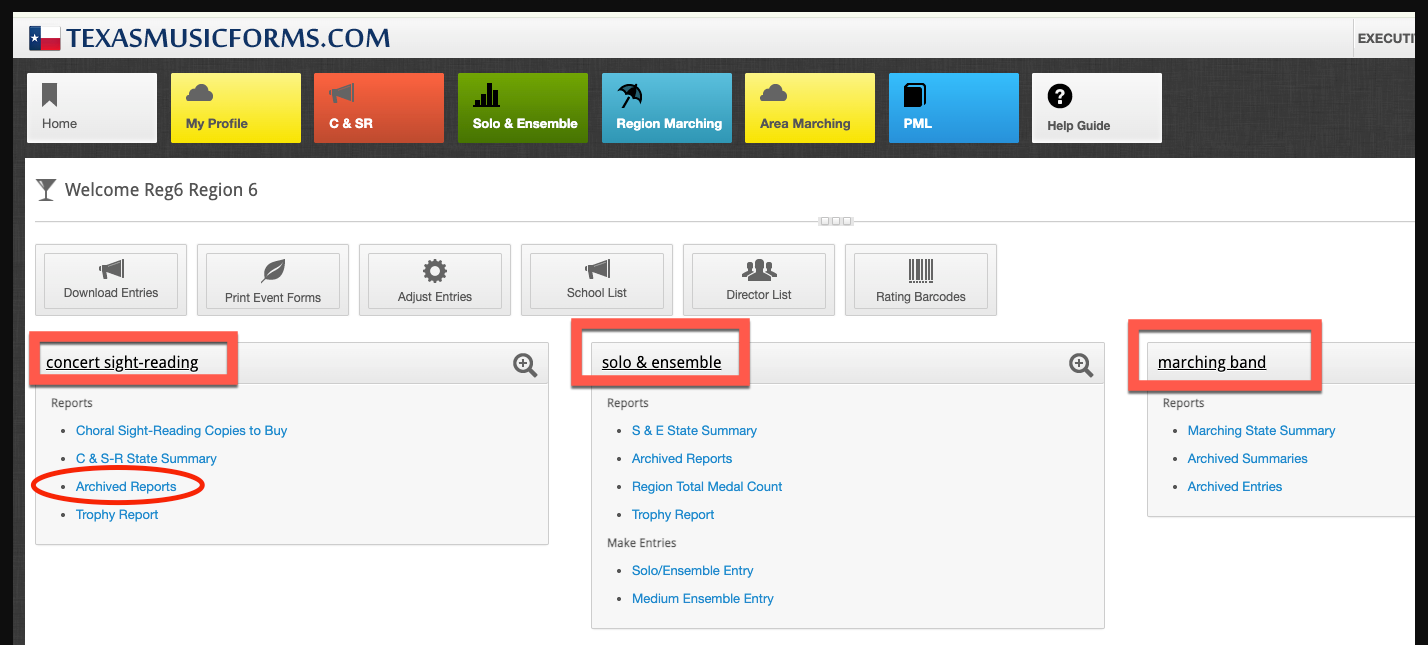Click gear icon above Adjust Entries
Image resolution: width=1428 pixels, height=645 pixels.
(435, 271)
